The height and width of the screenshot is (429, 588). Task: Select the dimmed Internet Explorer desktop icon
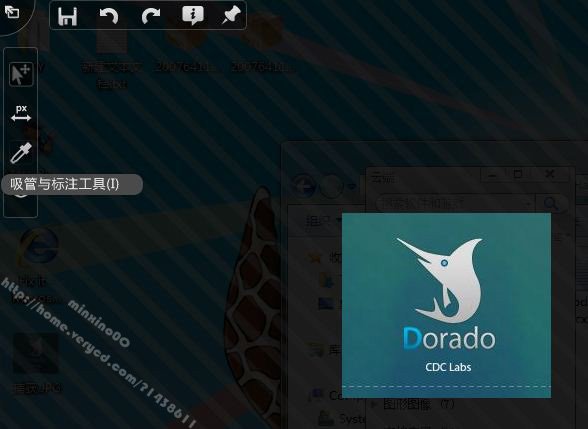tap(38, 247)
